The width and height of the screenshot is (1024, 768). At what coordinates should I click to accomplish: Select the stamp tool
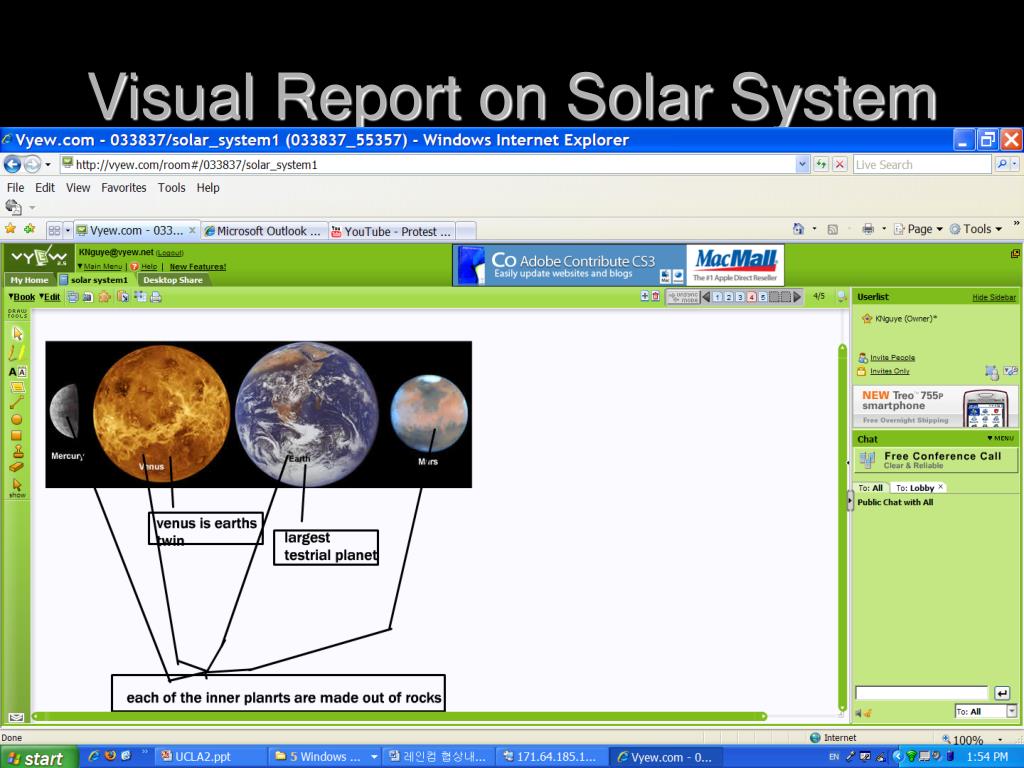point(18,451)
